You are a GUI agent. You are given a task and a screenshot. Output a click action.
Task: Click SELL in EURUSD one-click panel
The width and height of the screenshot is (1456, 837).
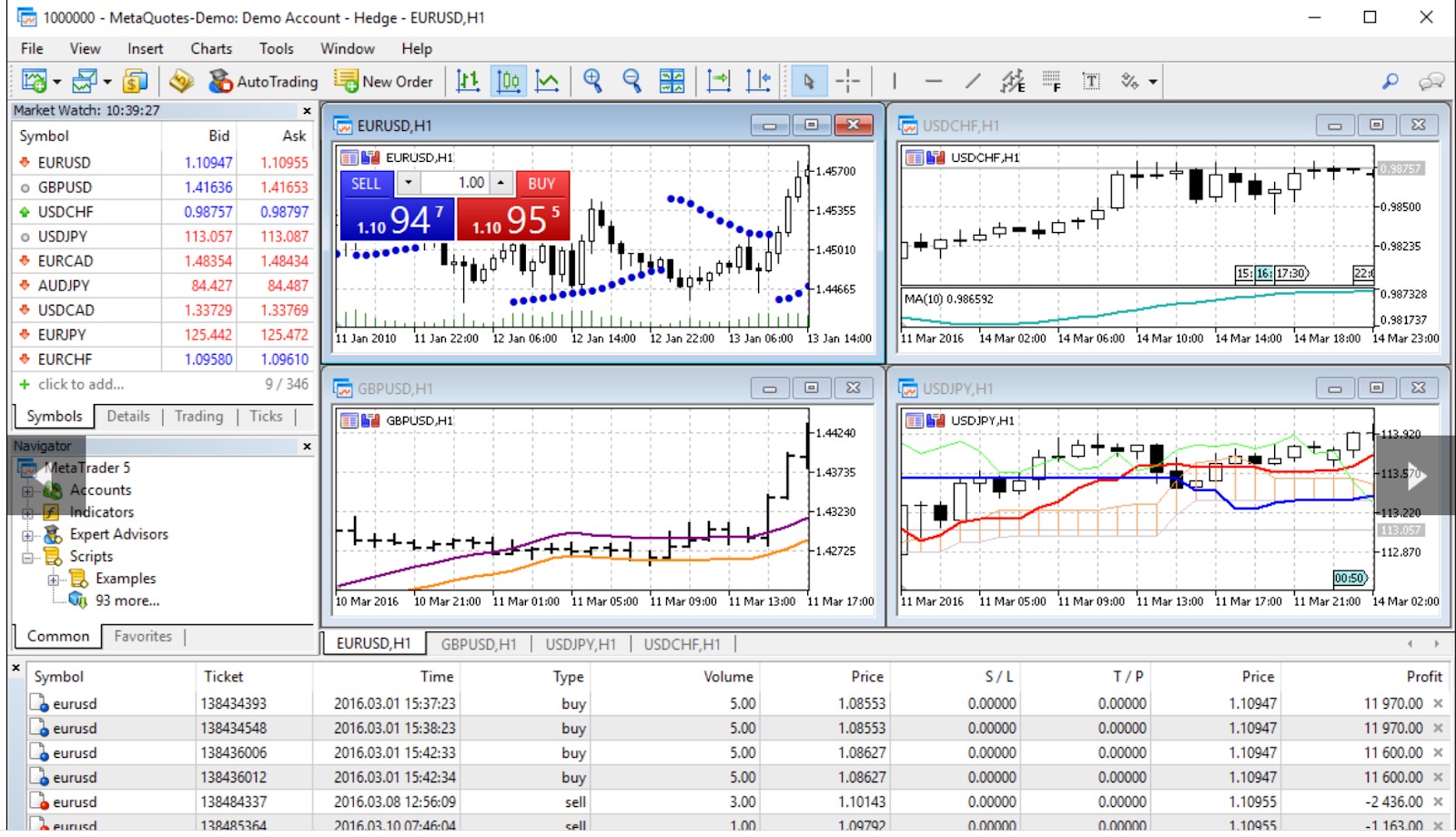(x=367, y=184)
